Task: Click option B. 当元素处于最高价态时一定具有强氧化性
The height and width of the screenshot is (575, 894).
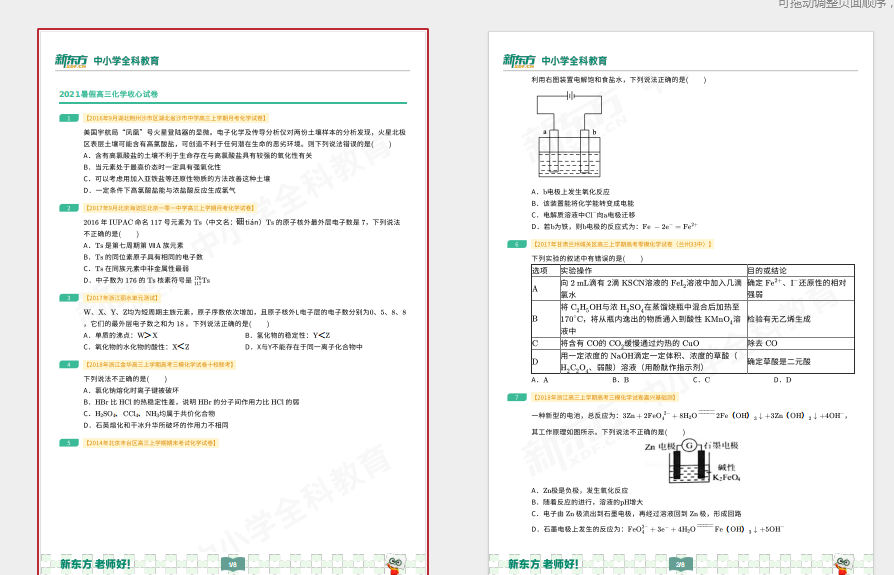Action: point(152,167)
